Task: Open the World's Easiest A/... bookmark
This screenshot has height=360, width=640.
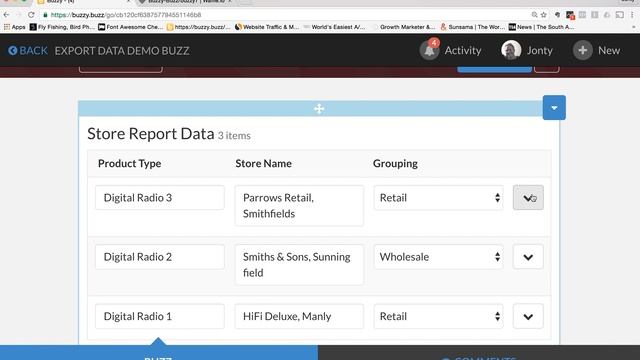Action: tap(335, 27)
